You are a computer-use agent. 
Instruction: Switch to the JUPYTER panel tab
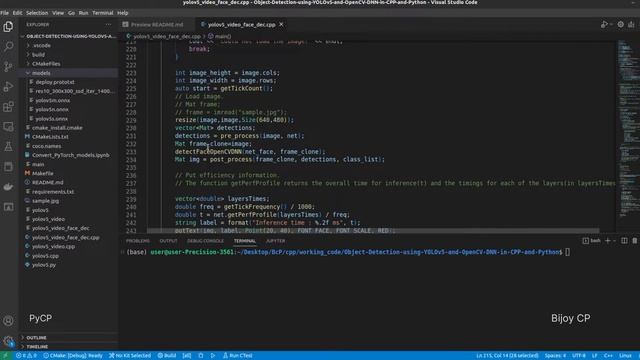(x=276, y=241)
